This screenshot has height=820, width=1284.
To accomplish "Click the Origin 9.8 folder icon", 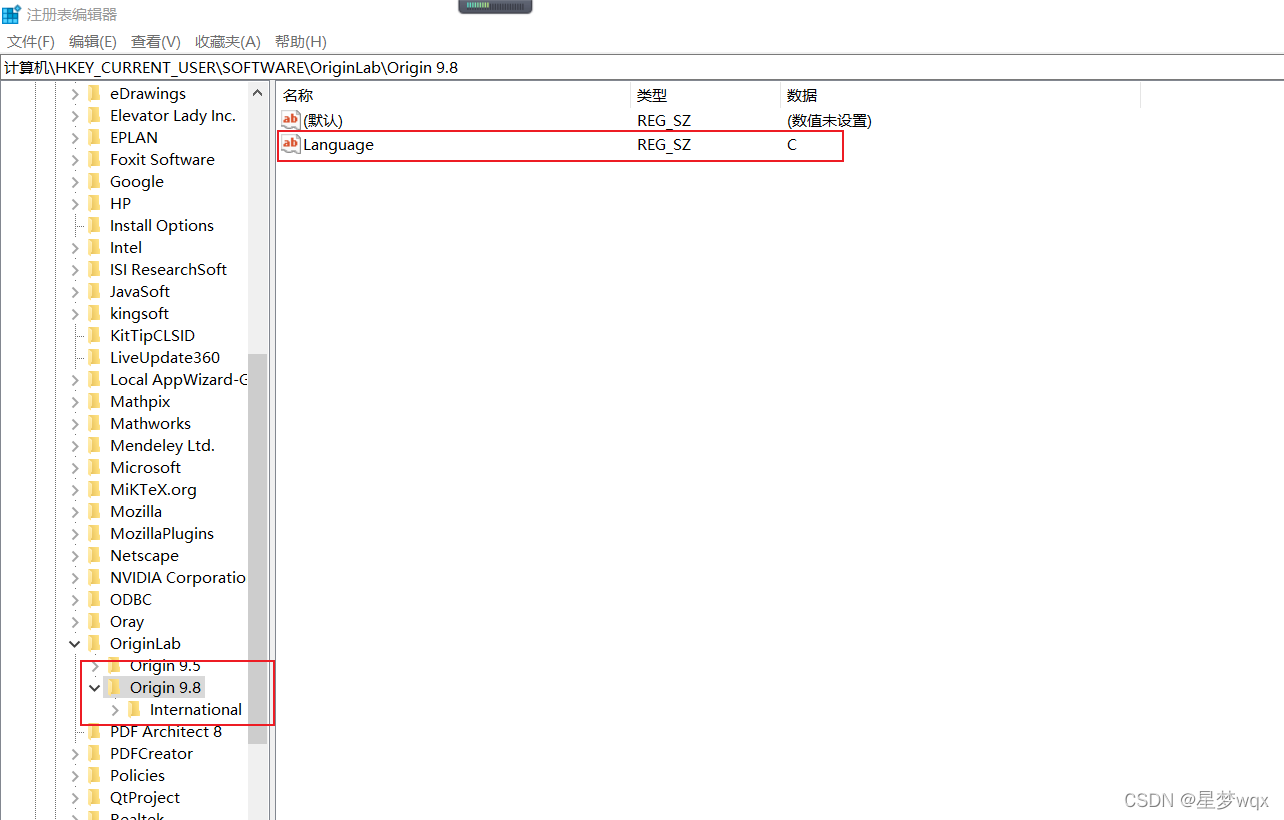I will tap(115, 688).
